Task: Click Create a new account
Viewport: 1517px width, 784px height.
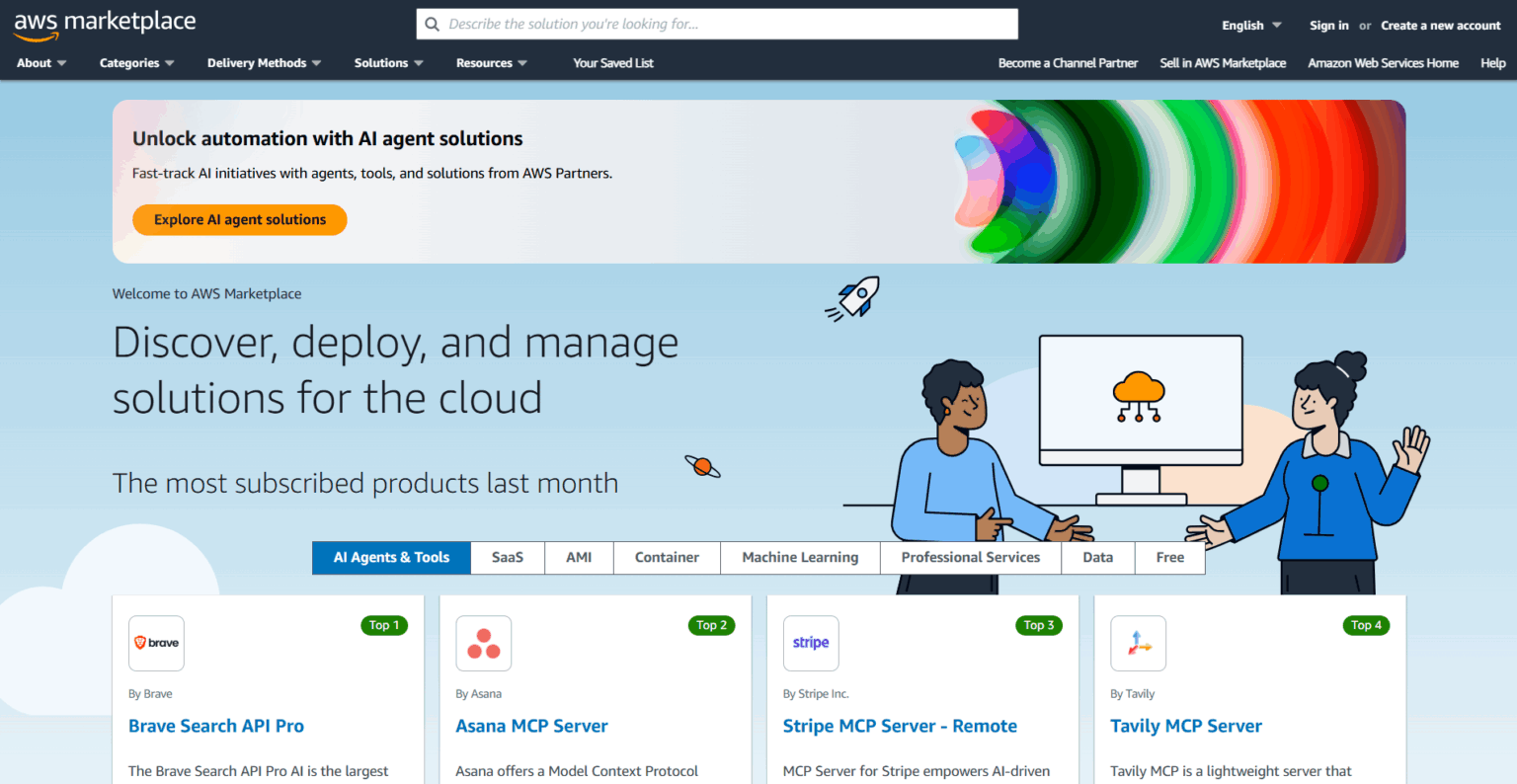Action: (1440, 26)
